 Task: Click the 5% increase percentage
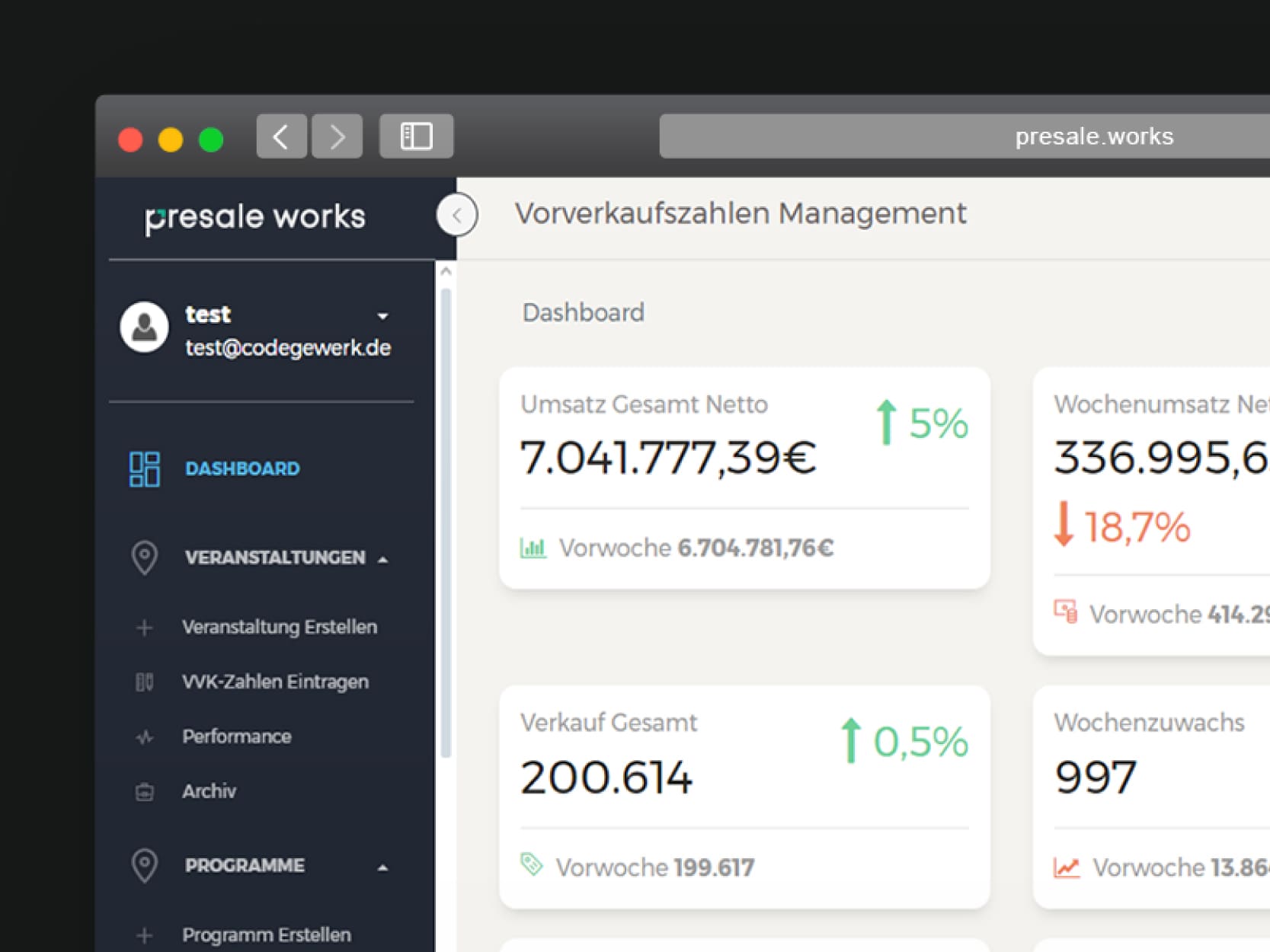click(939, 423)
